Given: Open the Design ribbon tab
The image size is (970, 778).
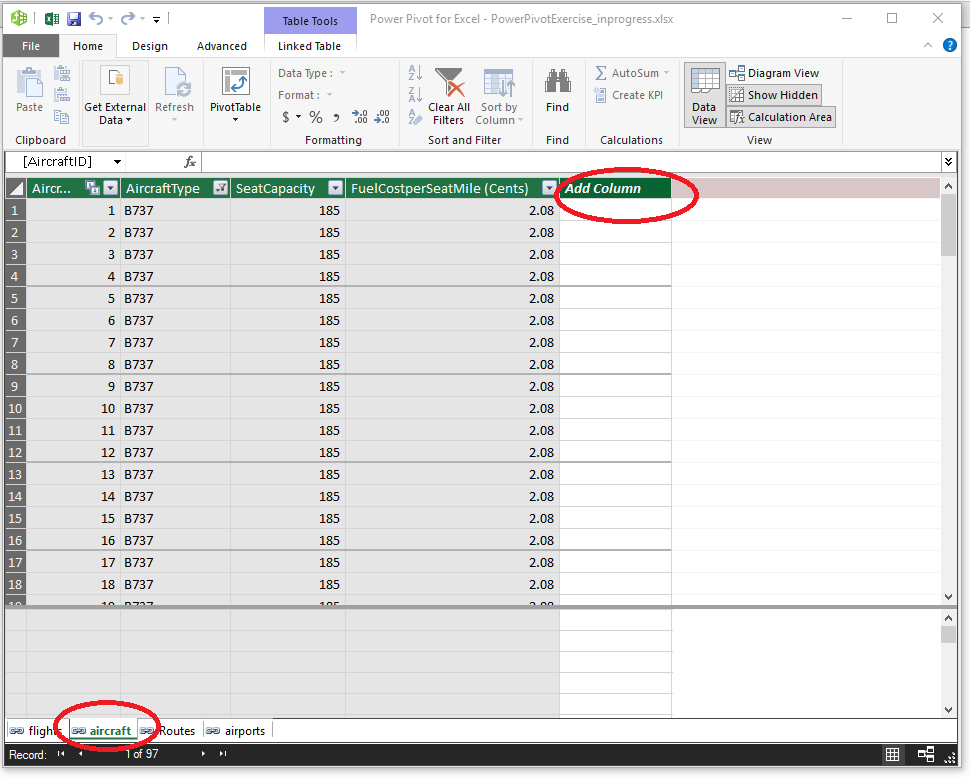Looking at the screenshot, I should coord(150,46).
